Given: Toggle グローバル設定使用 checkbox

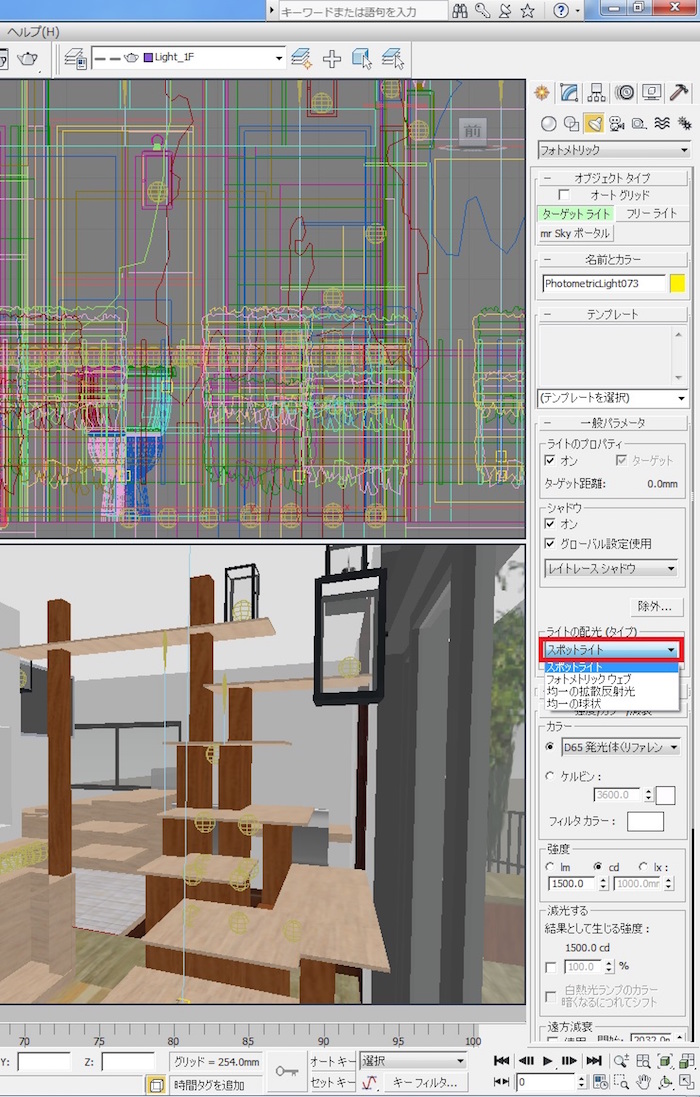Looking at the screenshot, I should pos(550,544).
